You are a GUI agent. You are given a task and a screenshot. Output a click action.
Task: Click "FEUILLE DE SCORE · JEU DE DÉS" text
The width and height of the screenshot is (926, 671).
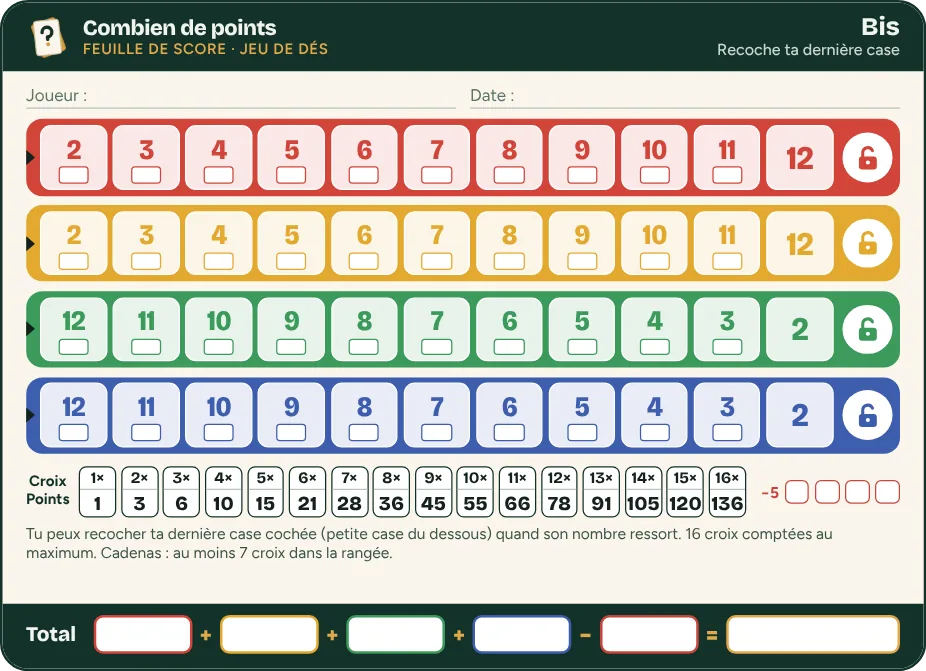click(206, 49)
